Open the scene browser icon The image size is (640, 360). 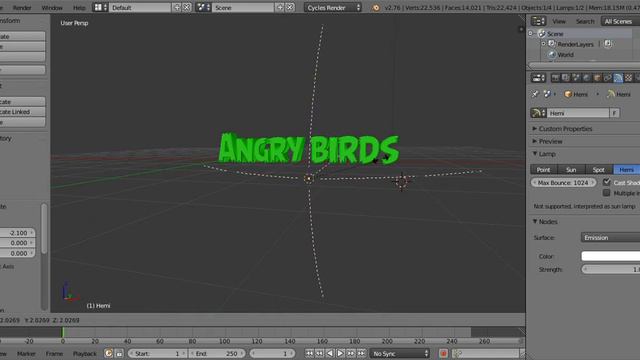click(x=203, y=7)
